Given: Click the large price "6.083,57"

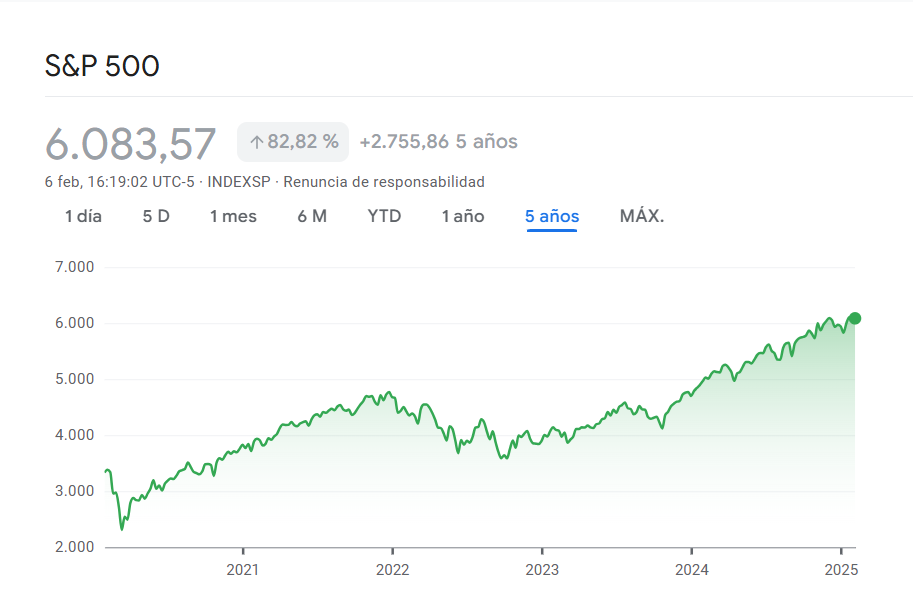Looking at the screenshot, I should point(130,142).
